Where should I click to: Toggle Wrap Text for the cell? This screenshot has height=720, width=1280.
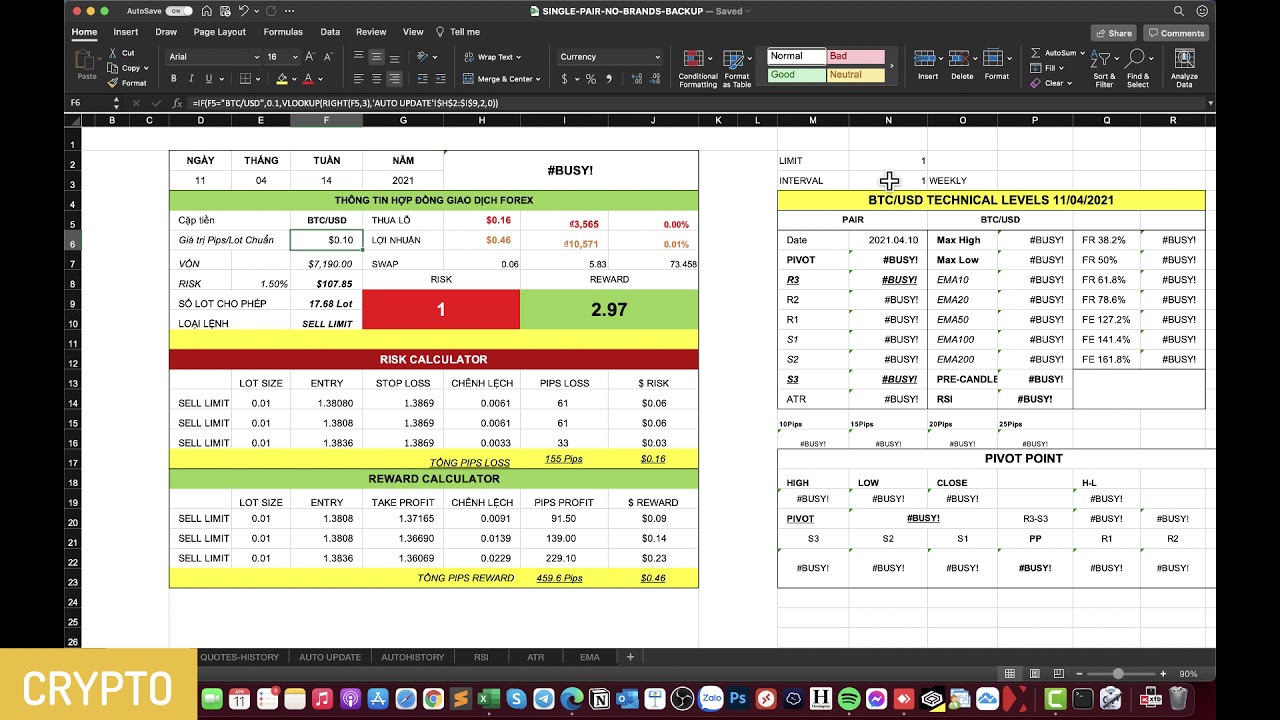click(x=493, y=57)
